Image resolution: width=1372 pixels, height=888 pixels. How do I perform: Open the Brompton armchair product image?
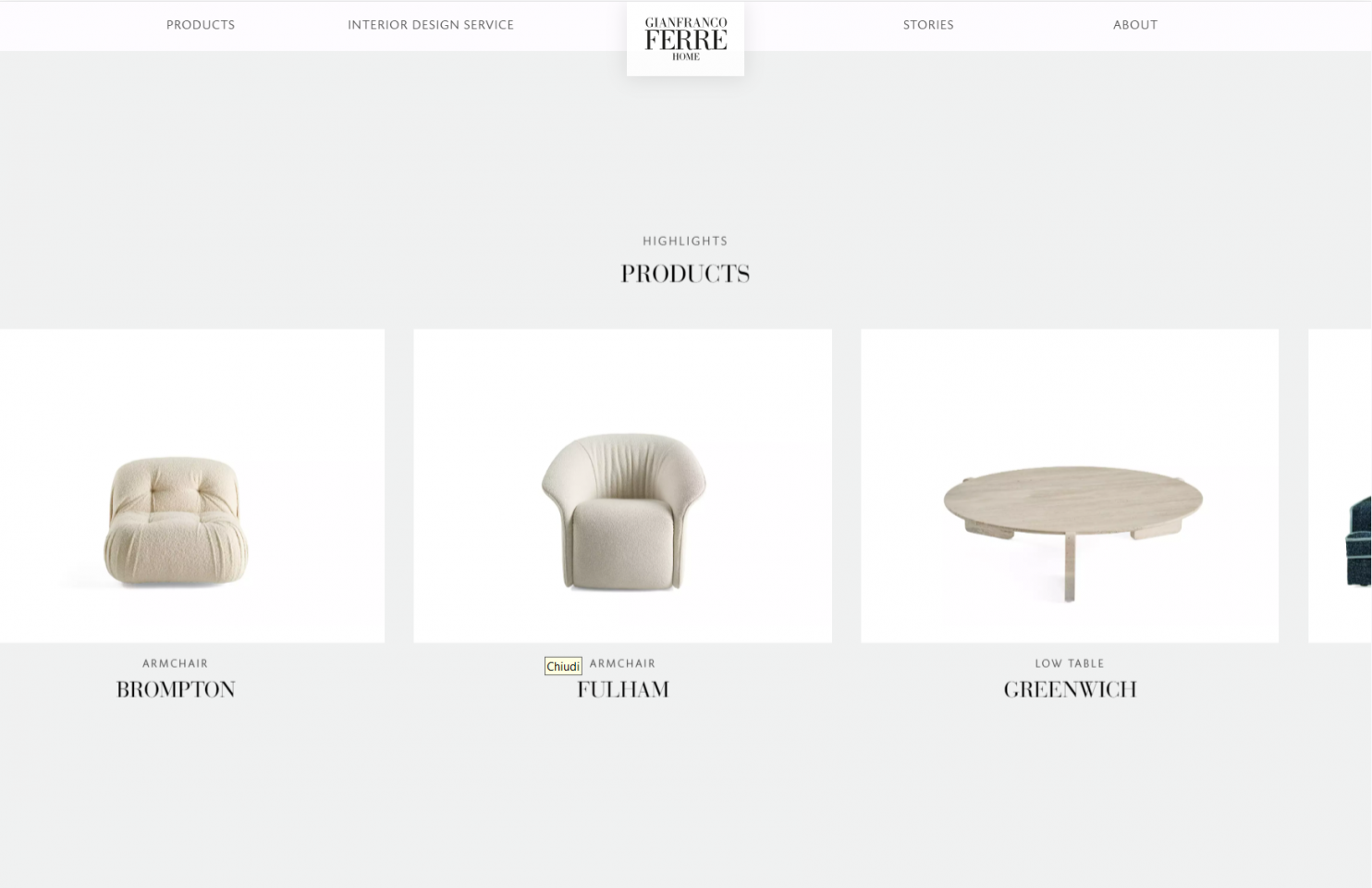coord(191,486)
